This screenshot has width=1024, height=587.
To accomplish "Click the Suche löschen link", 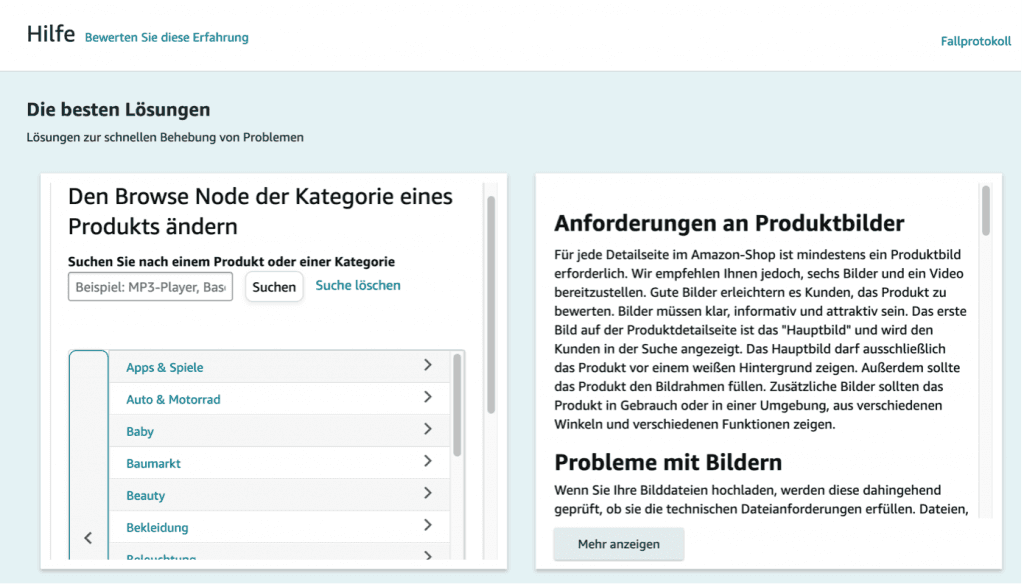I will pyautogui.click(x=358, y=286).
